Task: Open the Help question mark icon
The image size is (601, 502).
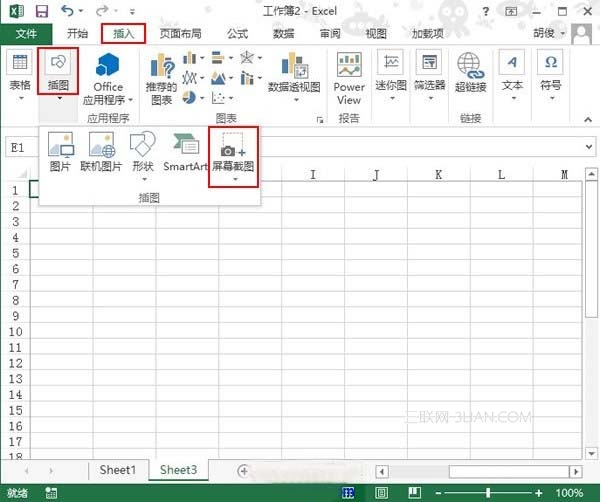Action: click(486, 11)
